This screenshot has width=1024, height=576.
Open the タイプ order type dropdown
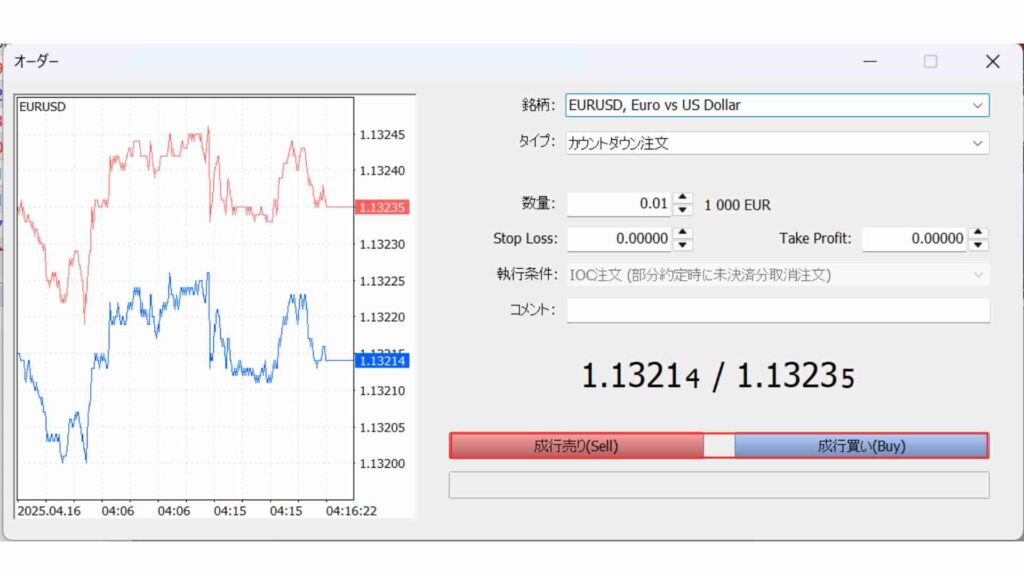[977, 143]
